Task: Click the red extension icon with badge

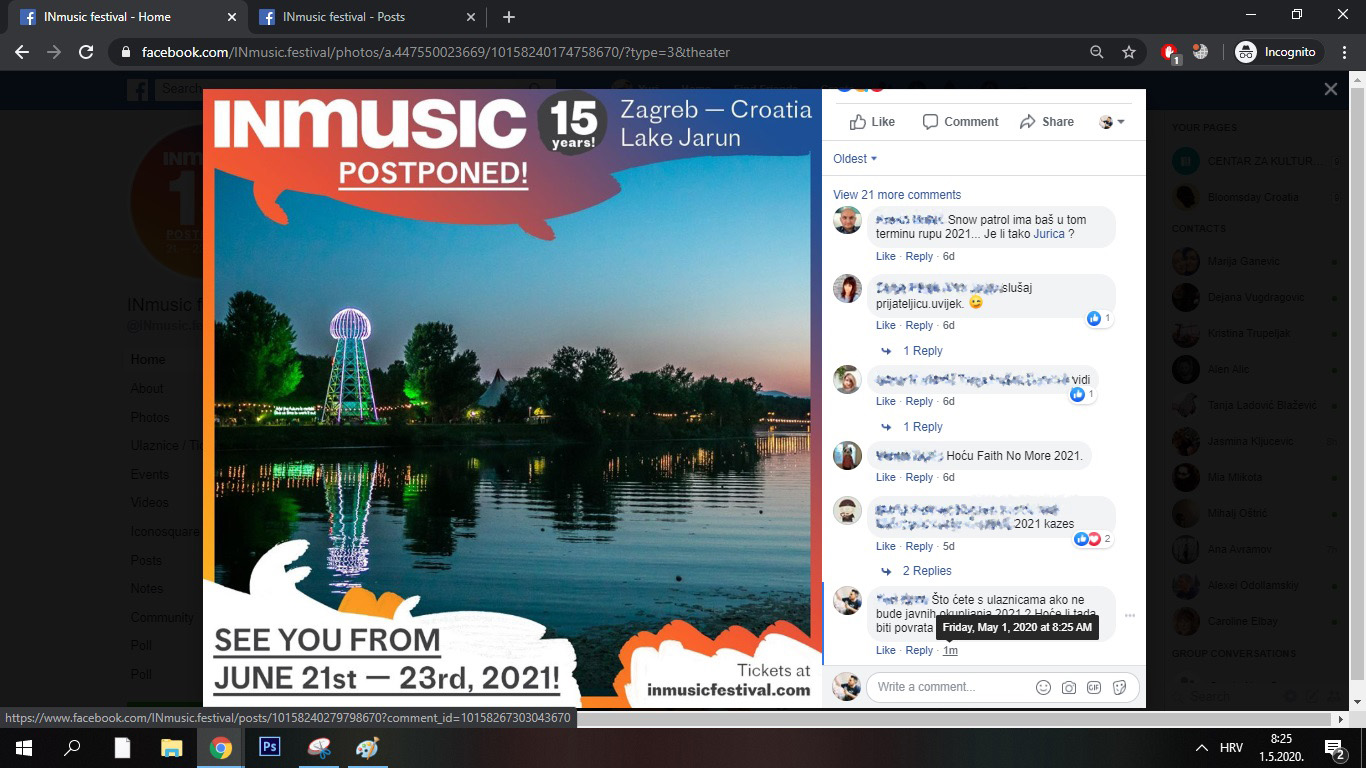Action: pos(1170,53)
